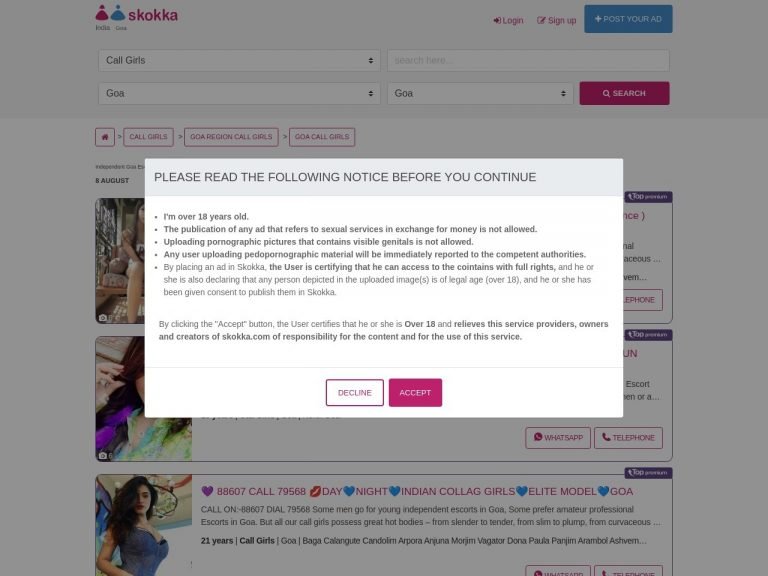Image resolution: width=768 pixels, height=576 pixels.
Task: Select the Goa Region Call Girls breadcrumb
Action: (x=231, y=137)
